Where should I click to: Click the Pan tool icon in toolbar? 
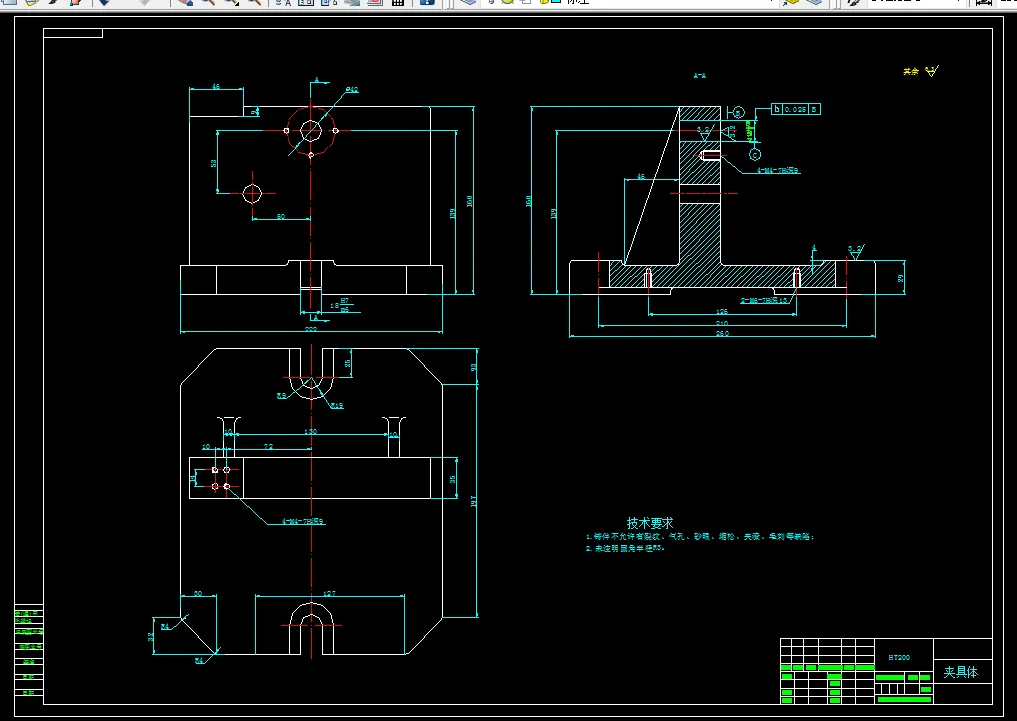point(185,2)
